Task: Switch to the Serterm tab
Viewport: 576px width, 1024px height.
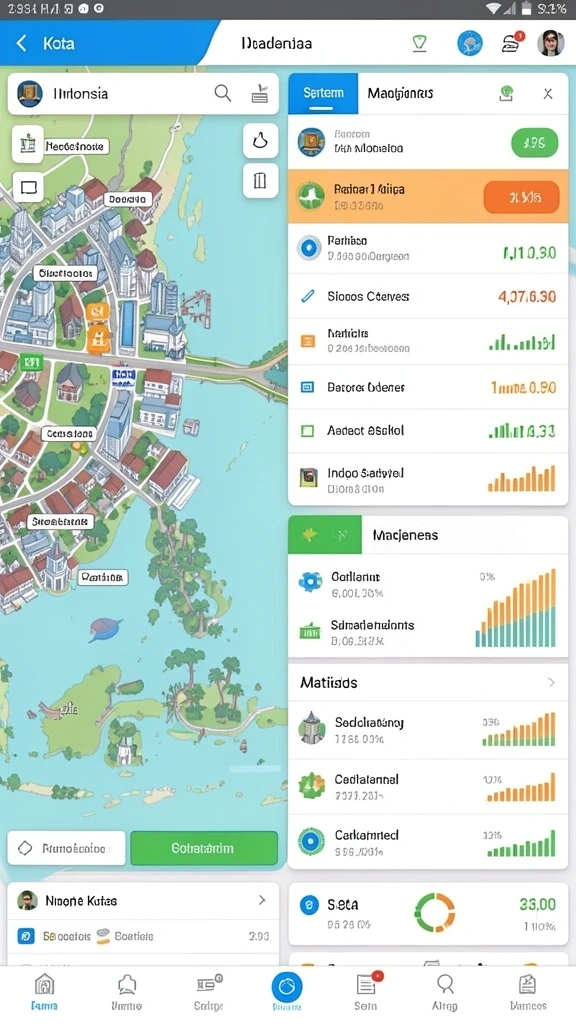Action: [x=323, y=93]
